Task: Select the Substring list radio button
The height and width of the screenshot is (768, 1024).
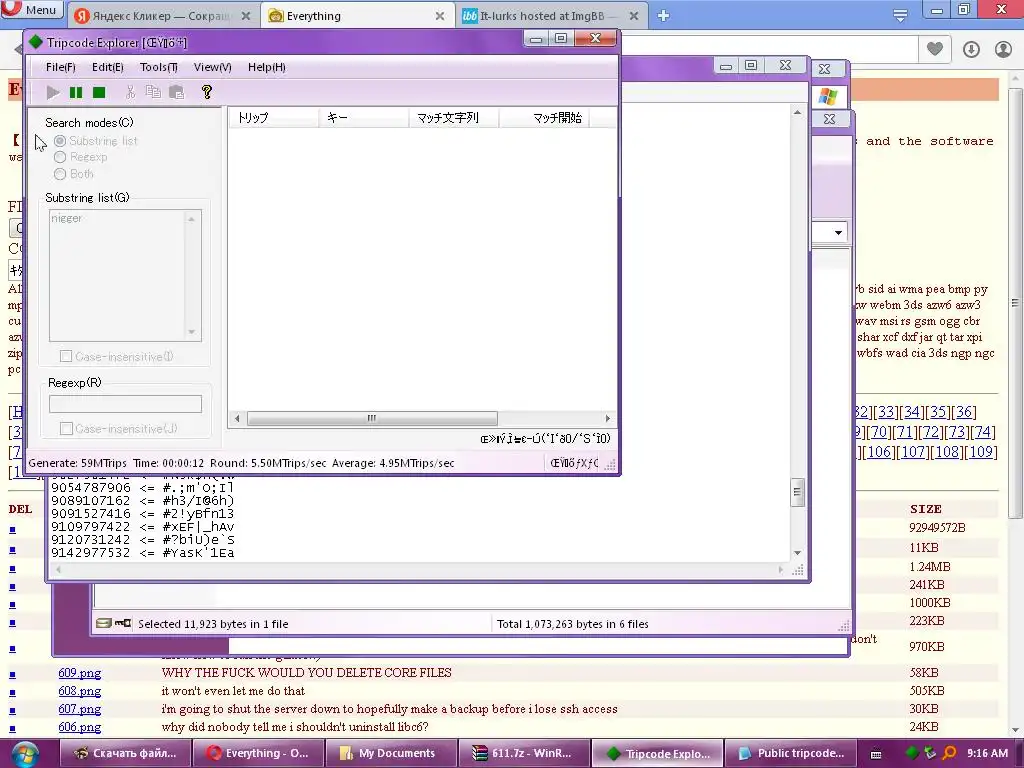Action: (60, 140)
